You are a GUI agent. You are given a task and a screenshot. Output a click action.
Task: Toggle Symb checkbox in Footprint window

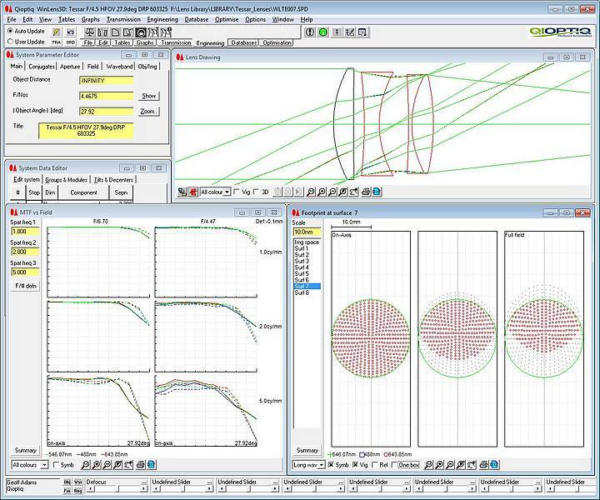pyautogui.click(x=331, y=465)
